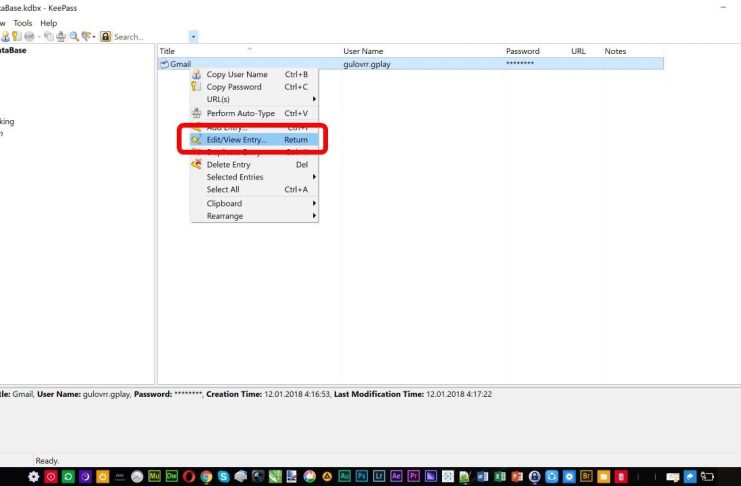Screen dimensions: 741x486
Task: Open the Help menu
Action: (48, 23)
